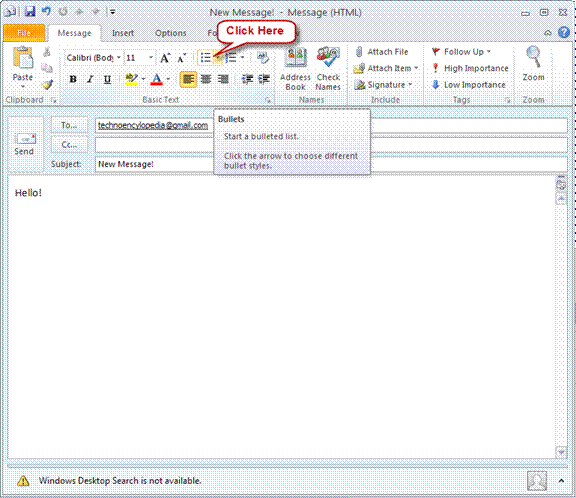Switch to the Insert tab
576x498 pixels.
click(x=123, y=33)
